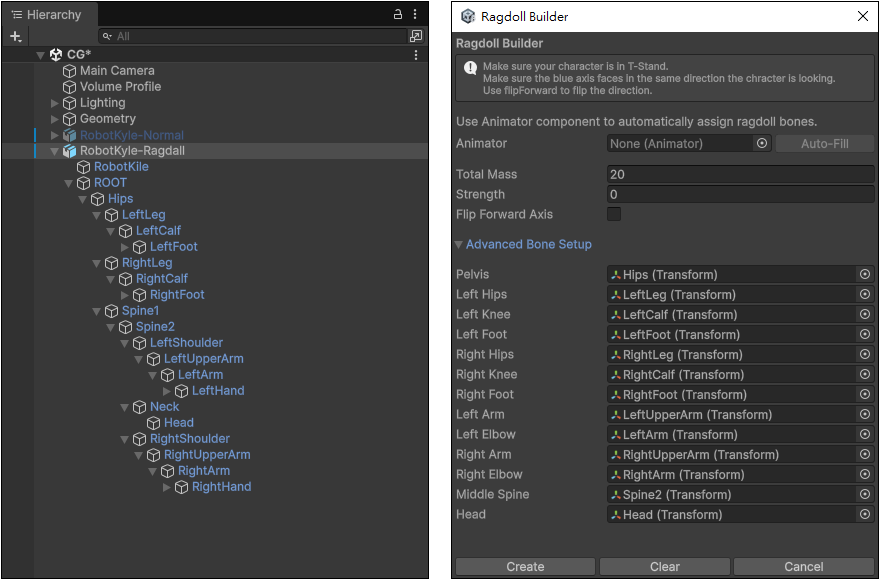The height and width of the screenshot is (580, 880).
Task: Open the Hierarchy panel kebab menu
Action: click(x=415, y=15)
